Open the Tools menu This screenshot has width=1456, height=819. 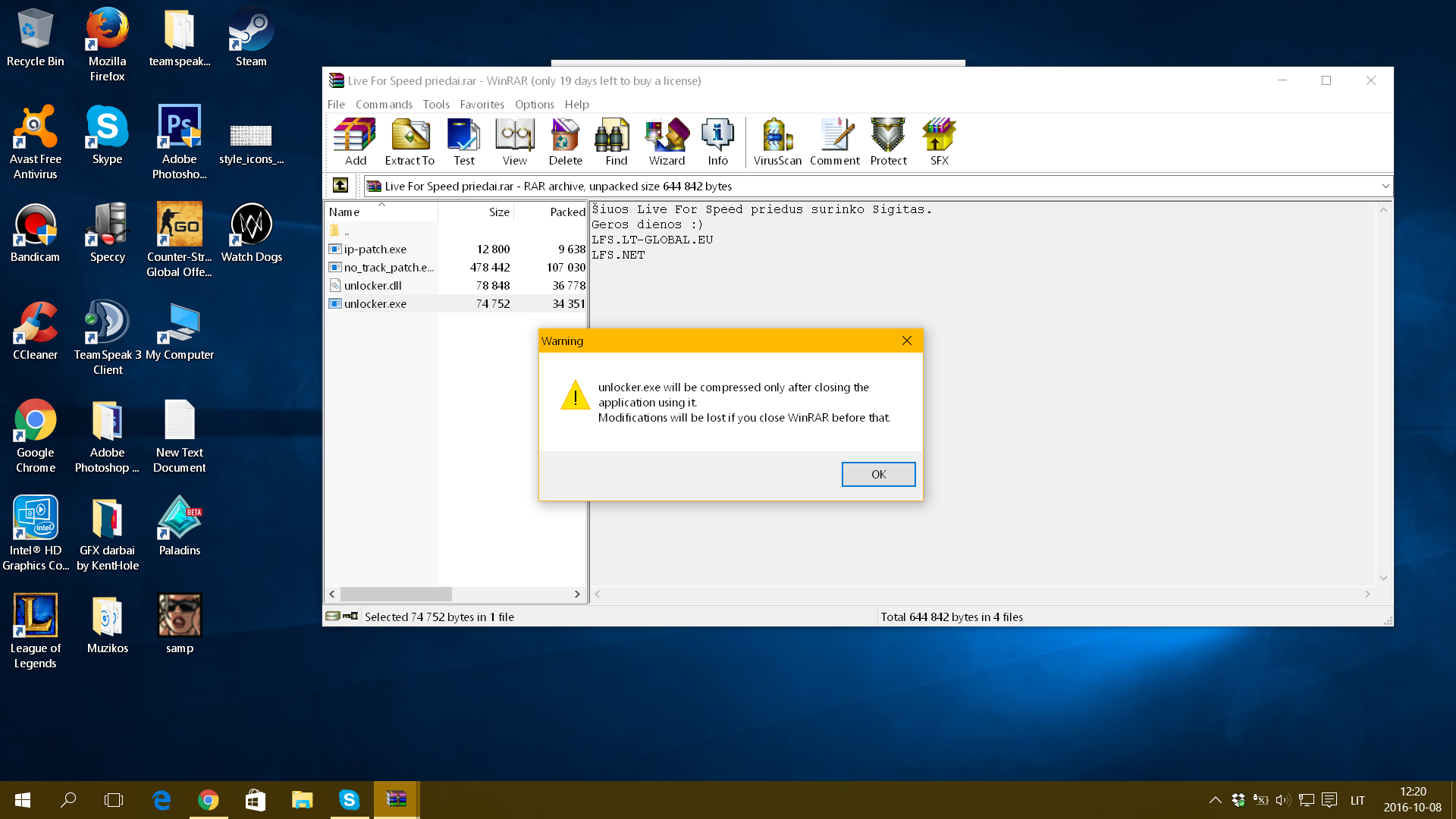(x=436, y=104)
